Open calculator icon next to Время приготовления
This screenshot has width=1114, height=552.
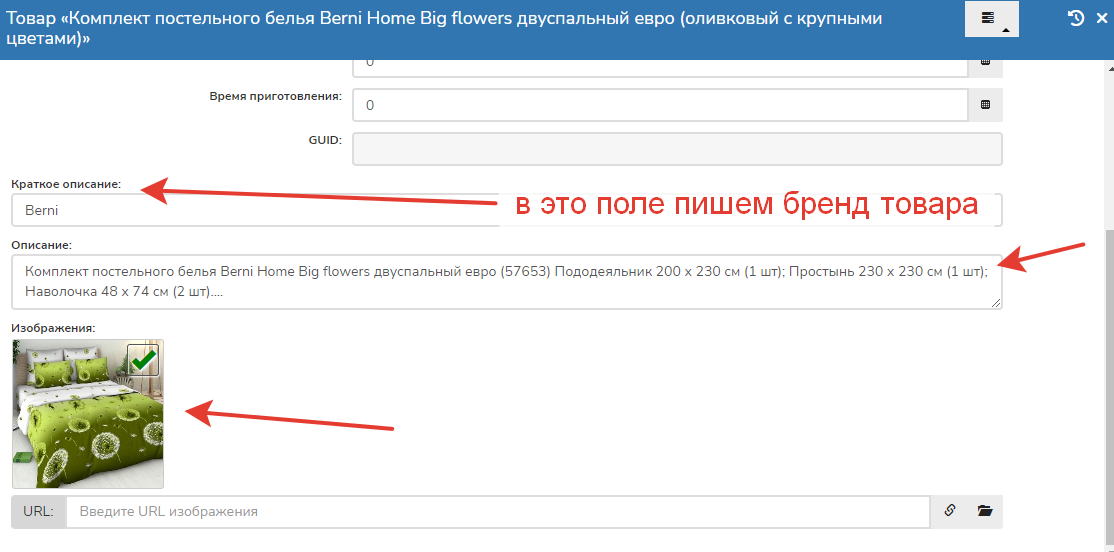[985, 105]
